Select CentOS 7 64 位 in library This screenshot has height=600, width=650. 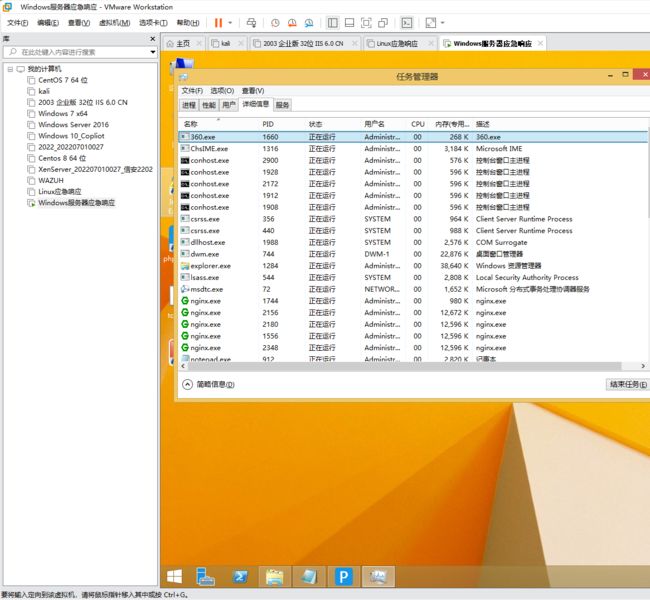tap(63, 80)
